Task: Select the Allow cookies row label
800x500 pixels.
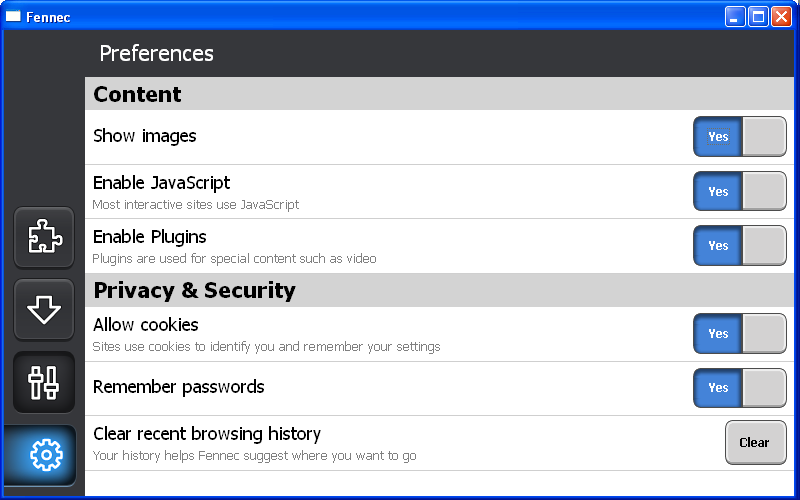Action: (x=145, y=324)
